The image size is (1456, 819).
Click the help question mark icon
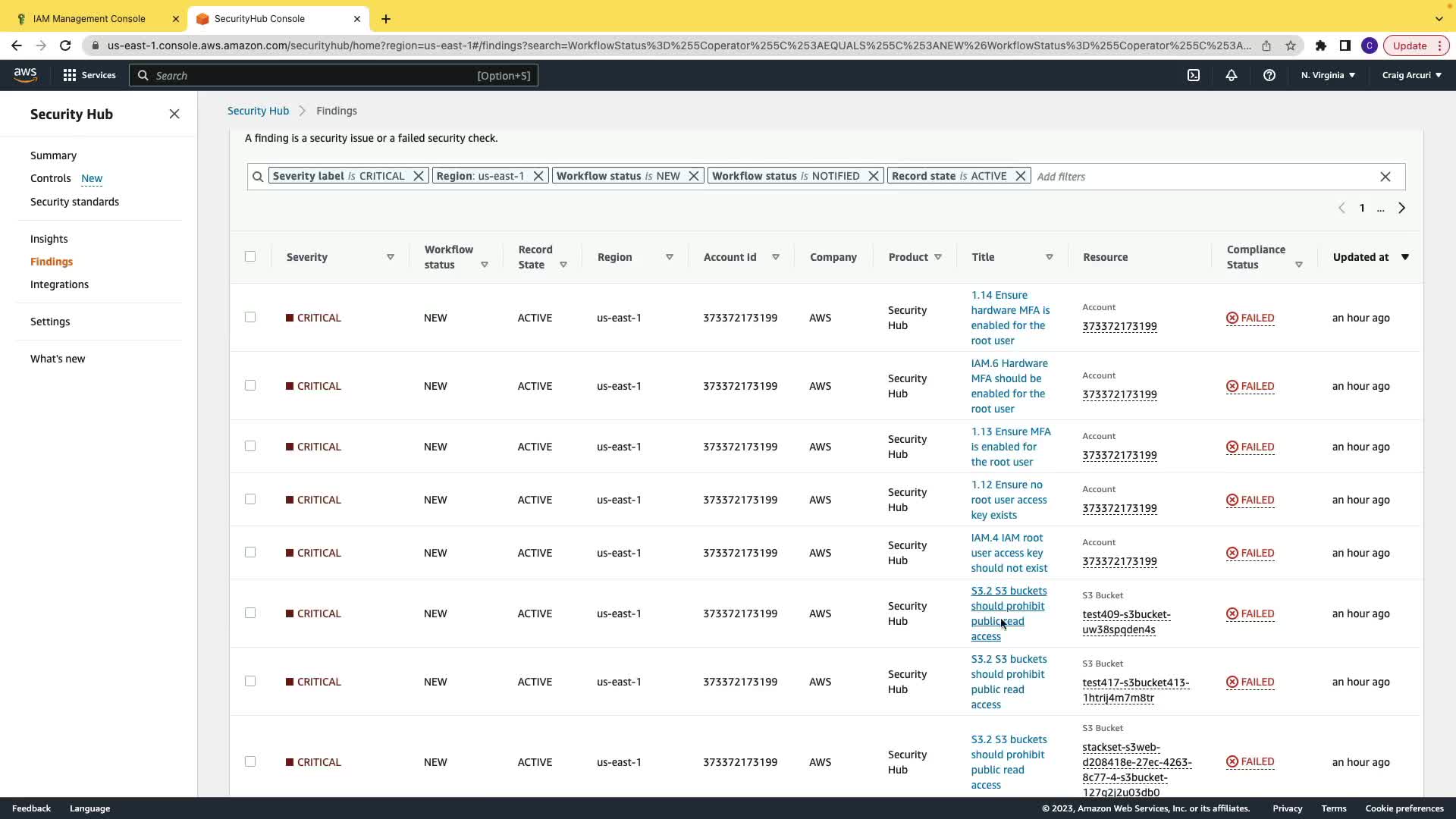[1269, 75]
